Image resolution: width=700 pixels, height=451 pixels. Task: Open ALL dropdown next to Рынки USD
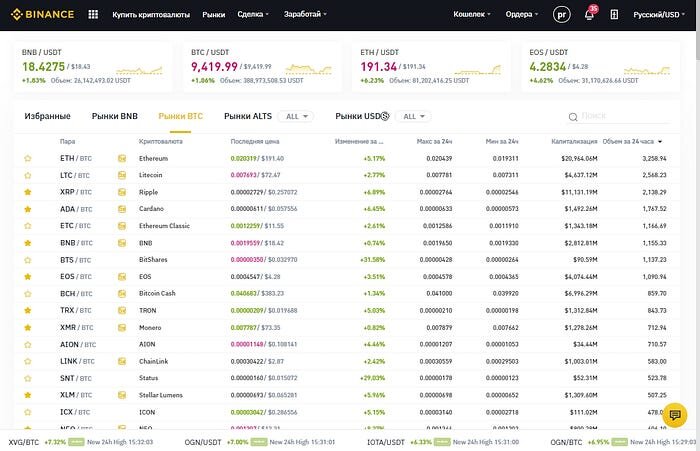[x=413, y=117]
